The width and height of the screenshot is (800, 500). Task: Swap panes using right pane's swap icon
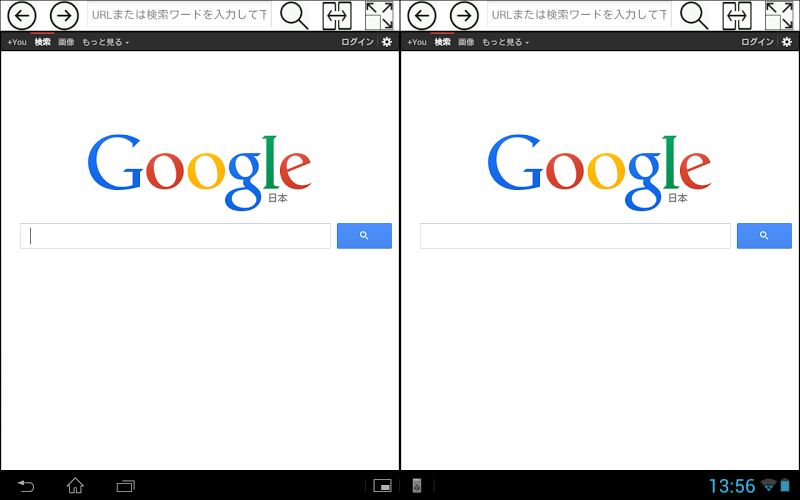tap(737, 15)
